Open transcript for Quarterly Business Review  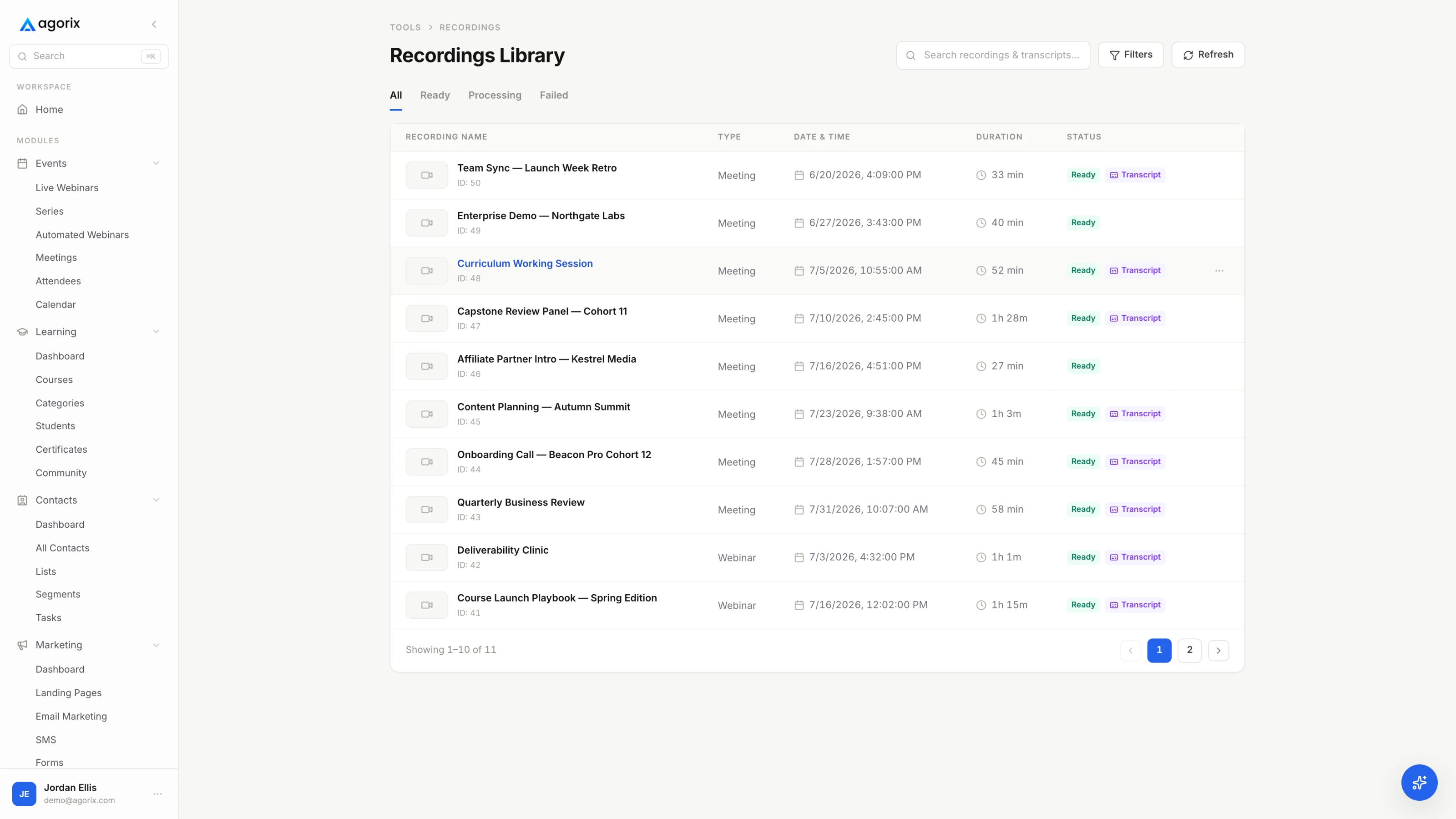pyautogui.click(x=1135, y=509)
